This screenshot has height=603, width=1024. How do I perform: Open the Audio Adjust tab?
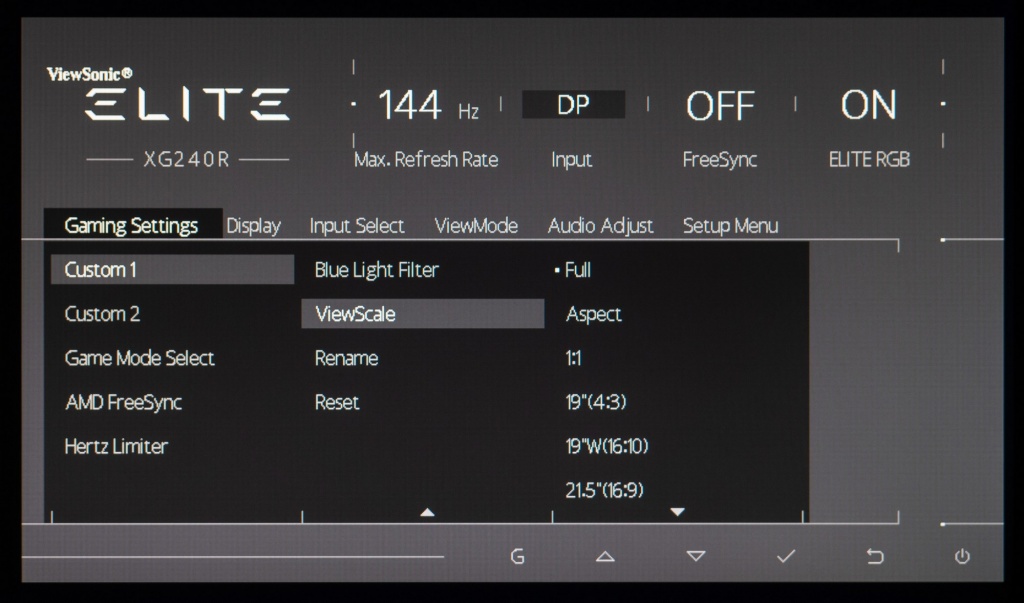pos(600,226)
